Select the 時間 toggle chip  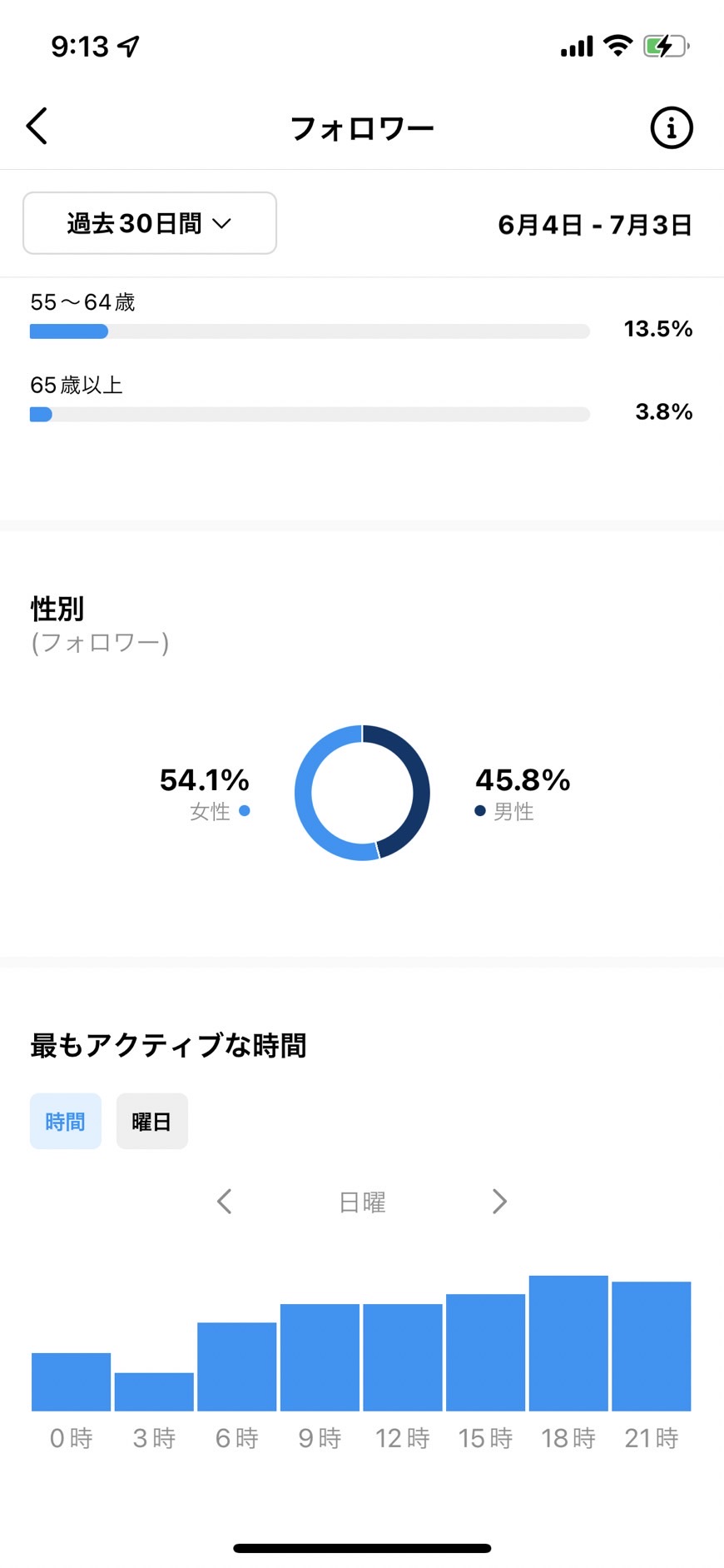[x=66, y=1121]
